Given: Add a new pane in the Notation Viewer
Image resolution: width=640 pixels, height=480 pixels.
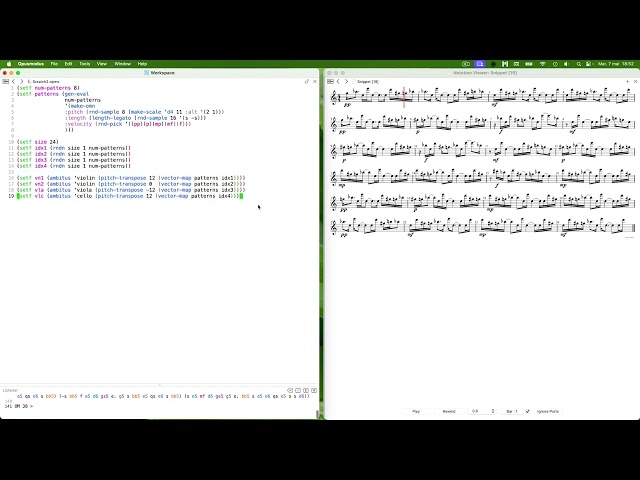Looking at the screenshot, I should click(627, 82).
